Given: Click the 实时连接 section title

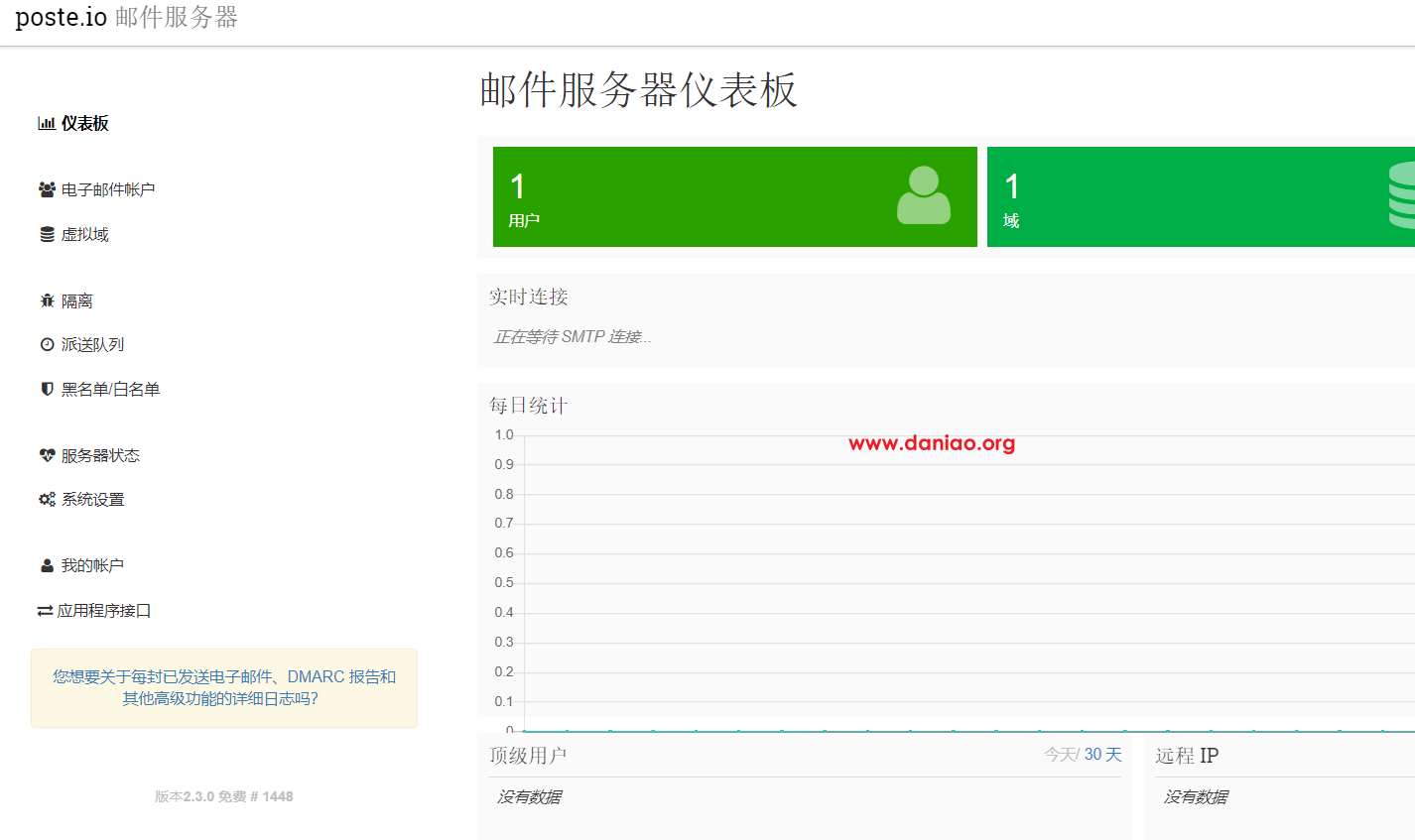Looking at the screenshot, I should [528, 297].
